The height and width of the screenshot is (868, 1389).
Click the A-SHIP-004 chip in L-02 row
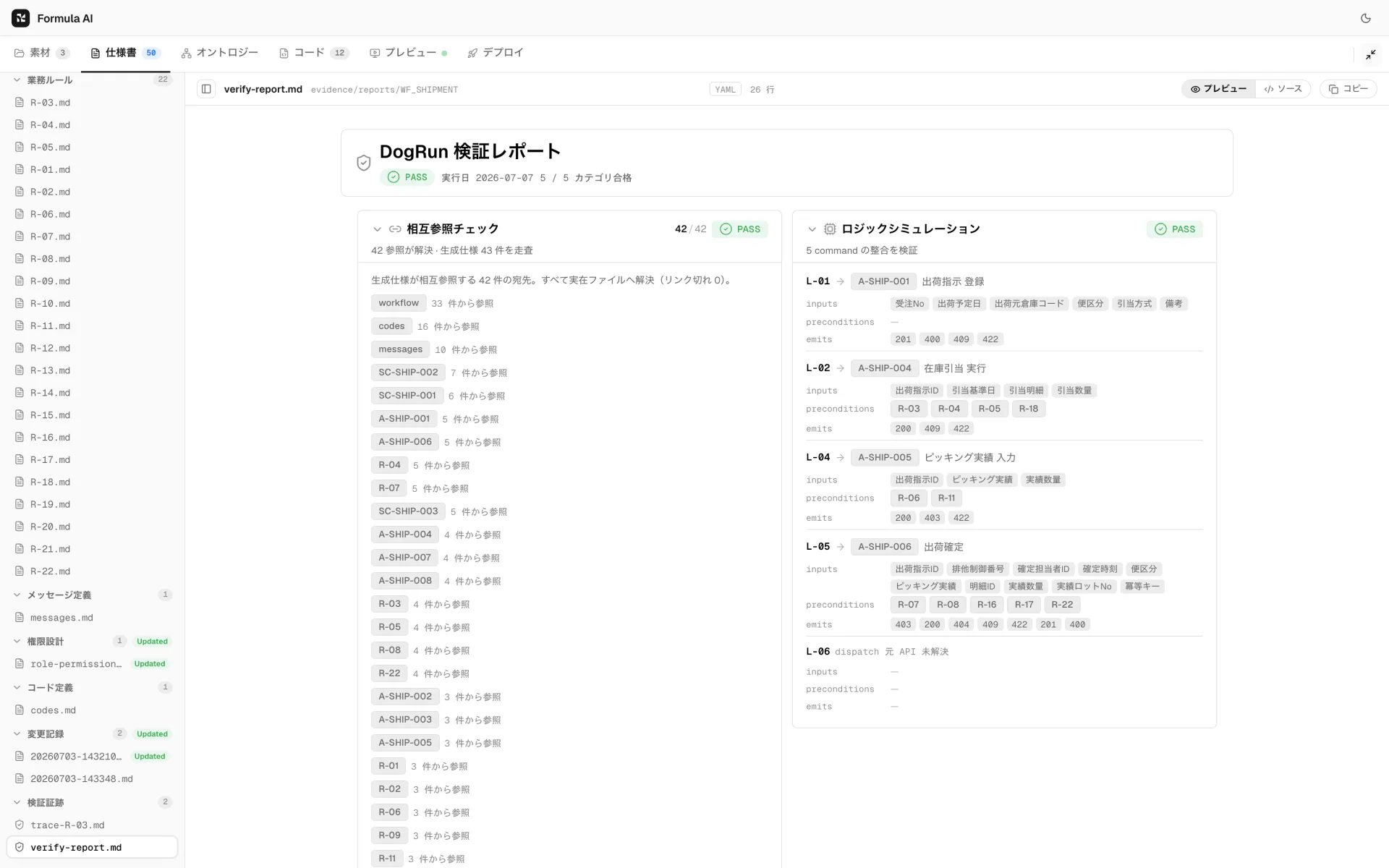click(885, 368)
